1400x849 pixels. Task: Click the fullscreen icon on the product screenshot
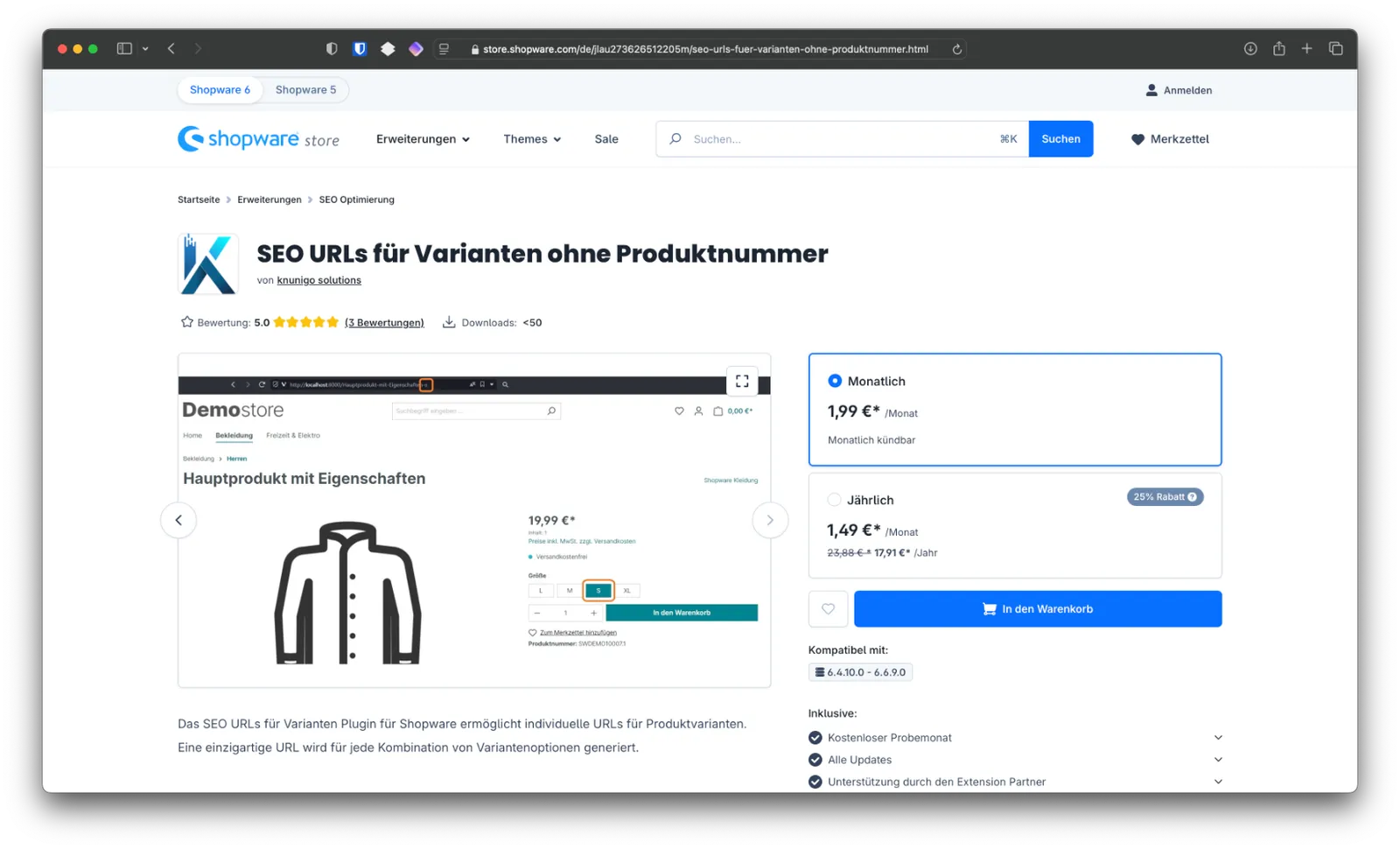pos(741,381)
